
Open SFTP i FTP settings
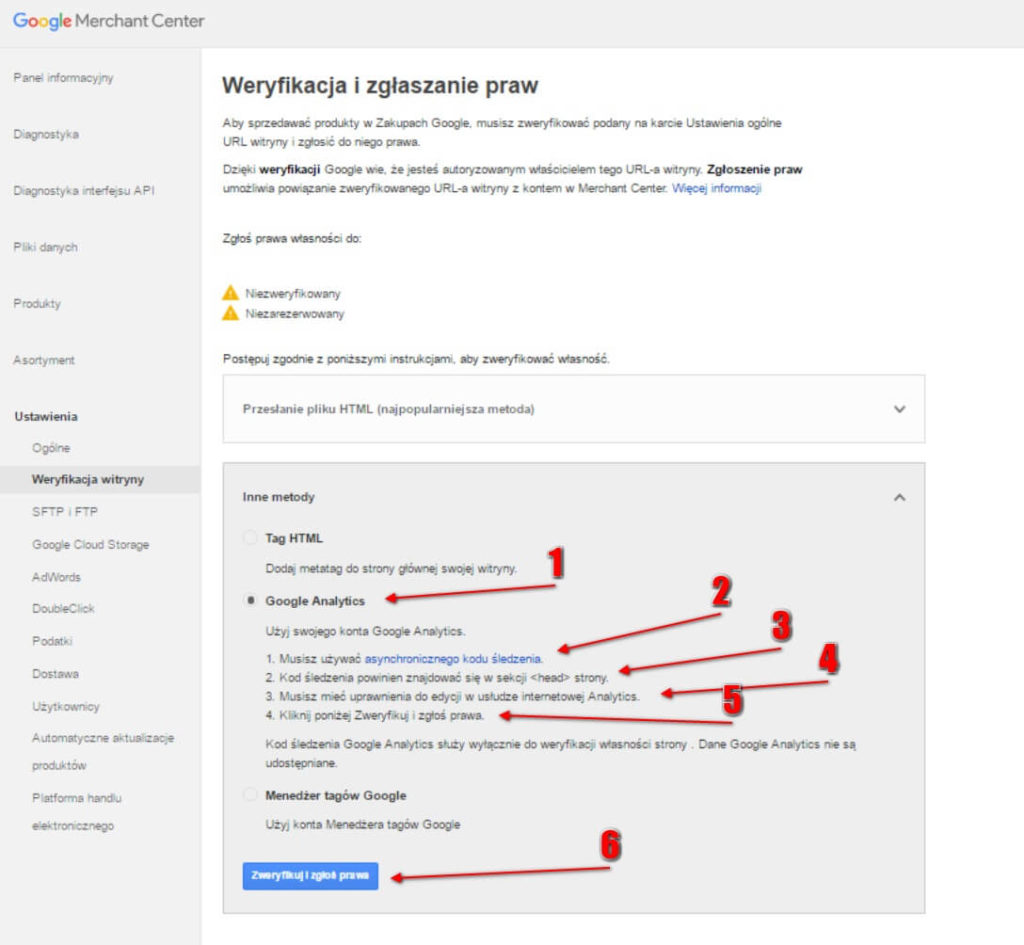pyautogui.click(x=65, y=512)
